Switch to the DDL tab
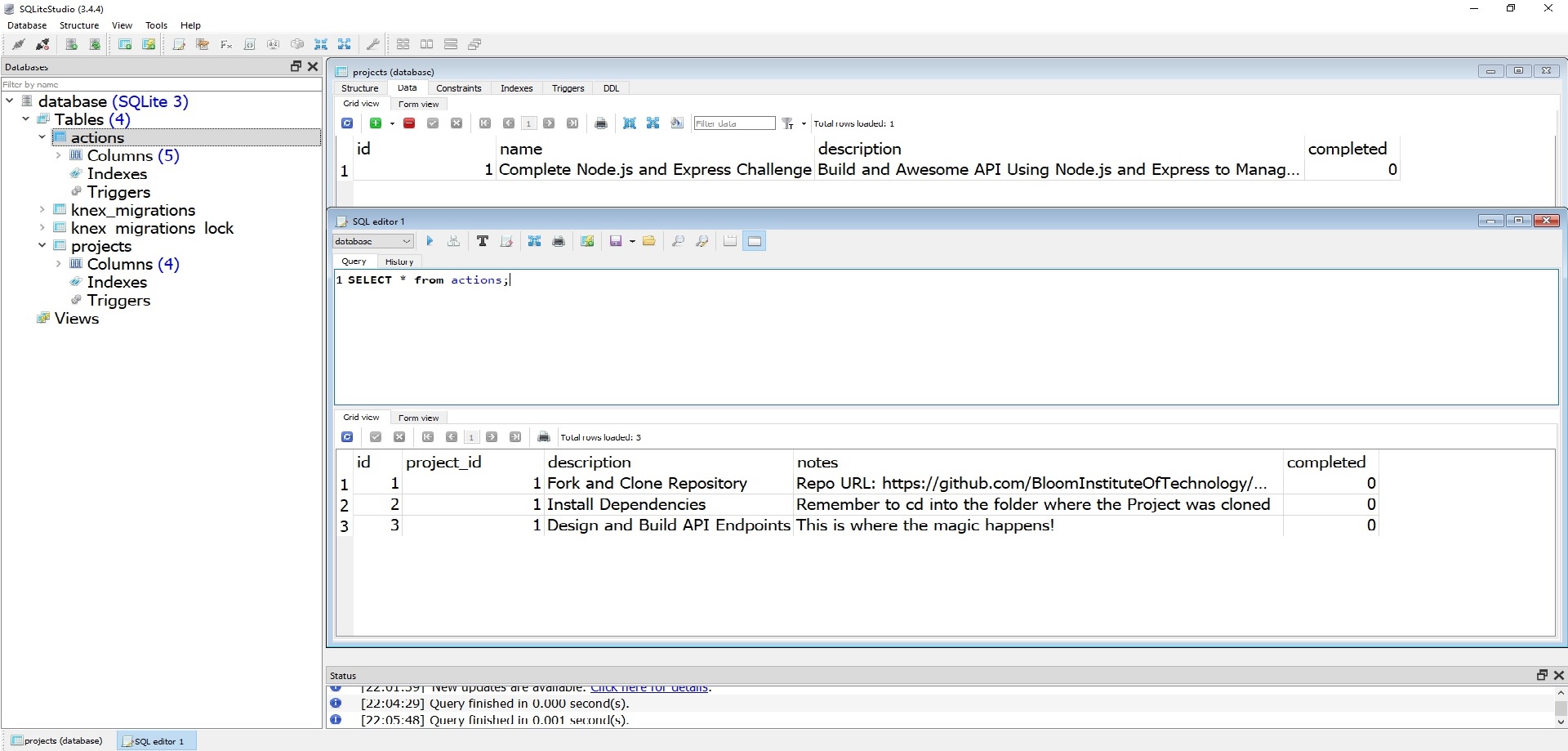This screenshot has height=751, width=1568. [x=611, y=88]
